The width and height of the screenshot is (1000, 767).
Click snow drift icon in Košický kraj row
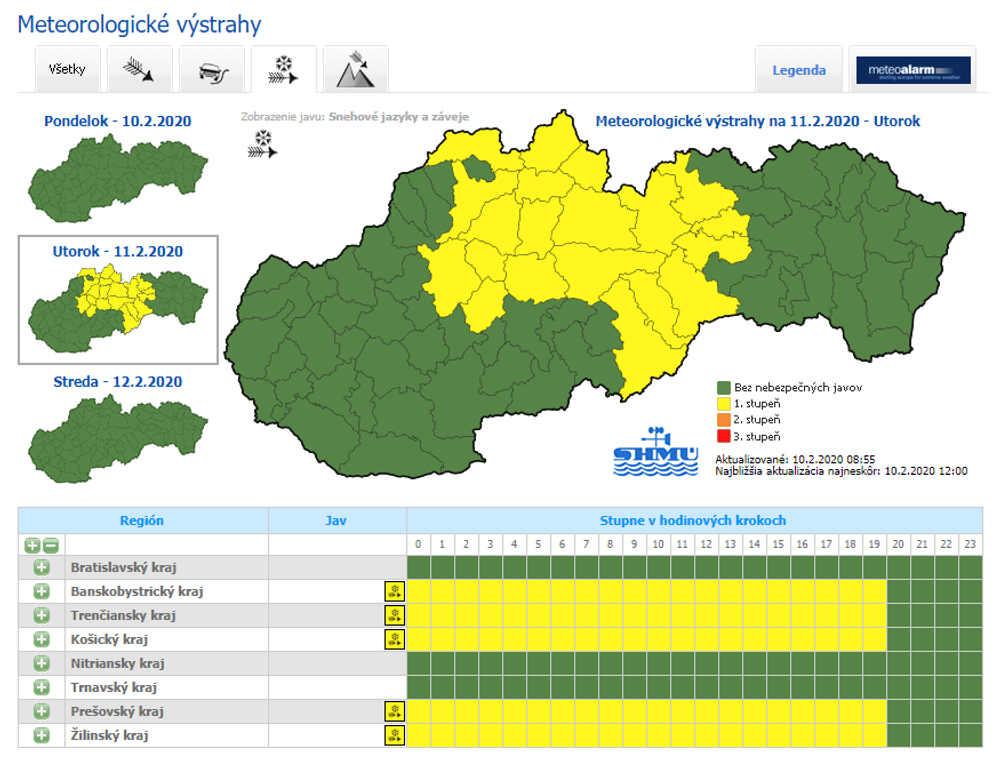click(395, 639)
